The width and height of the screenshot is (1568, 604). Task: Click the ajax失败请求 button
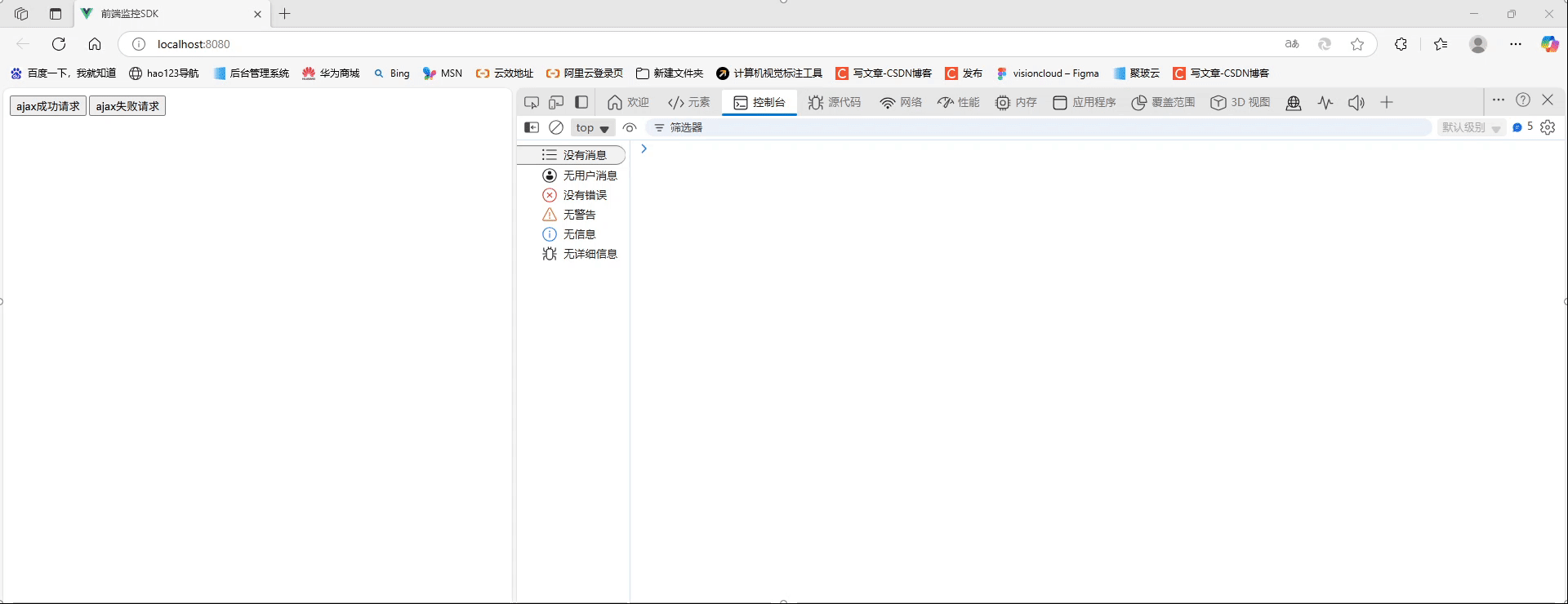pos(127,106)
